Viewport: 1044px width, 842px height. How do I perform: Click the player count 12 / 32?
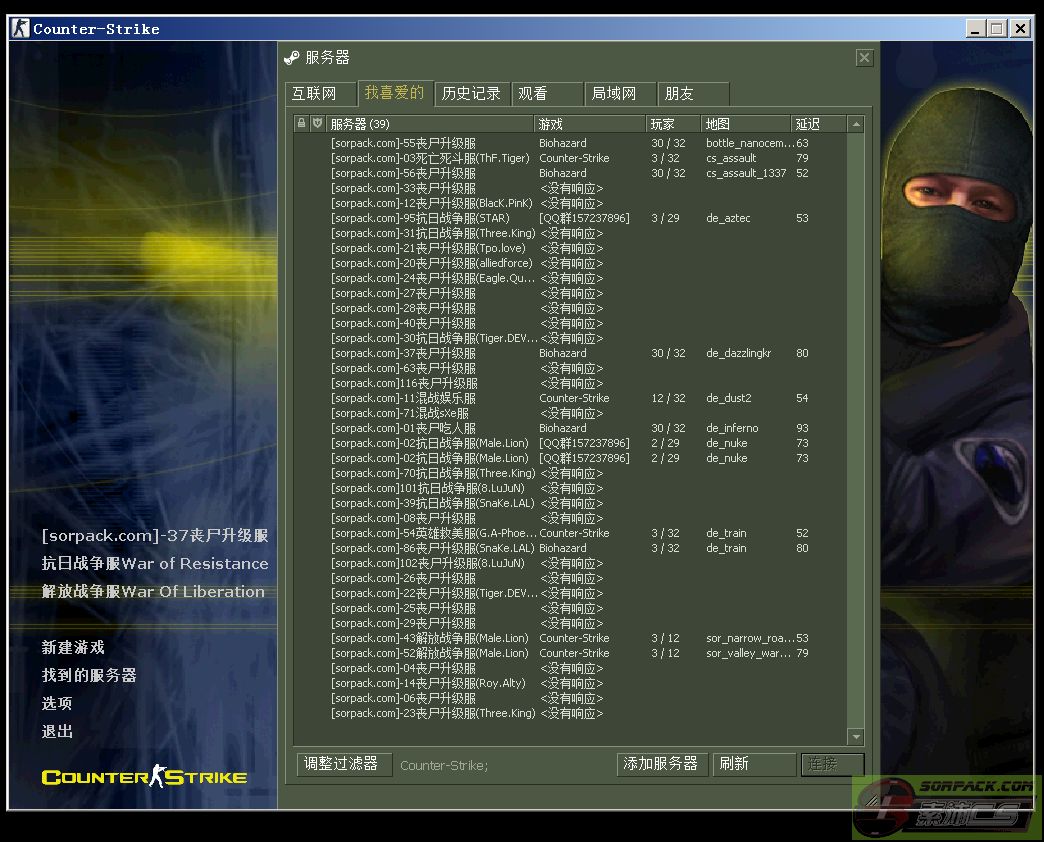668,398
